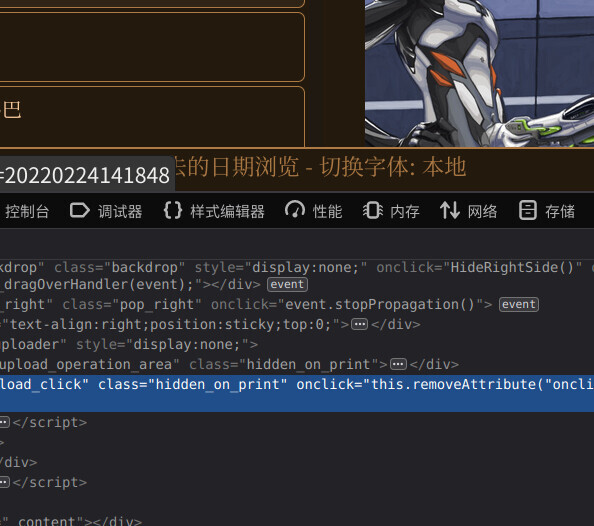The width and height of the screenshot is (594, 526).
Task: Expand the lower collapsed script ellipsis
Action: [4, 482]
